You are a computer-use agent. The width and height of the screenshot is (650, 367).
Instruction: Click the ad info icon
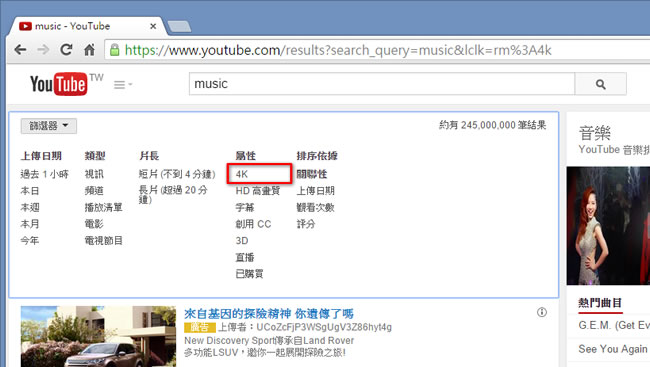[x=542, y=312]
